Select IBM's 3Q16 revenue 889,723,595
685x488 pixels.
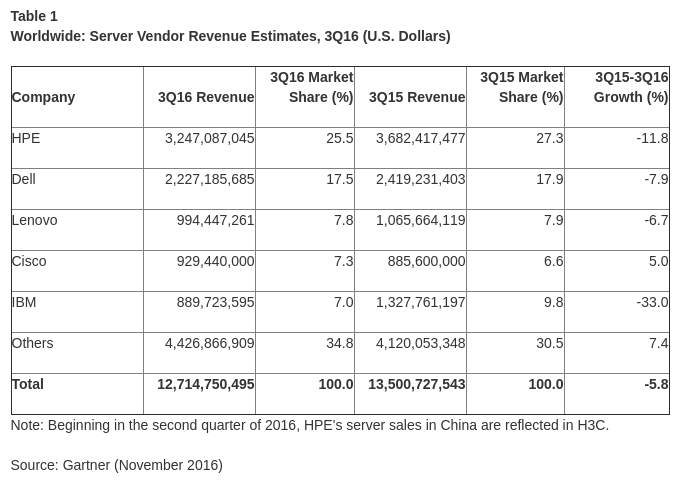(x=215, y=302)
